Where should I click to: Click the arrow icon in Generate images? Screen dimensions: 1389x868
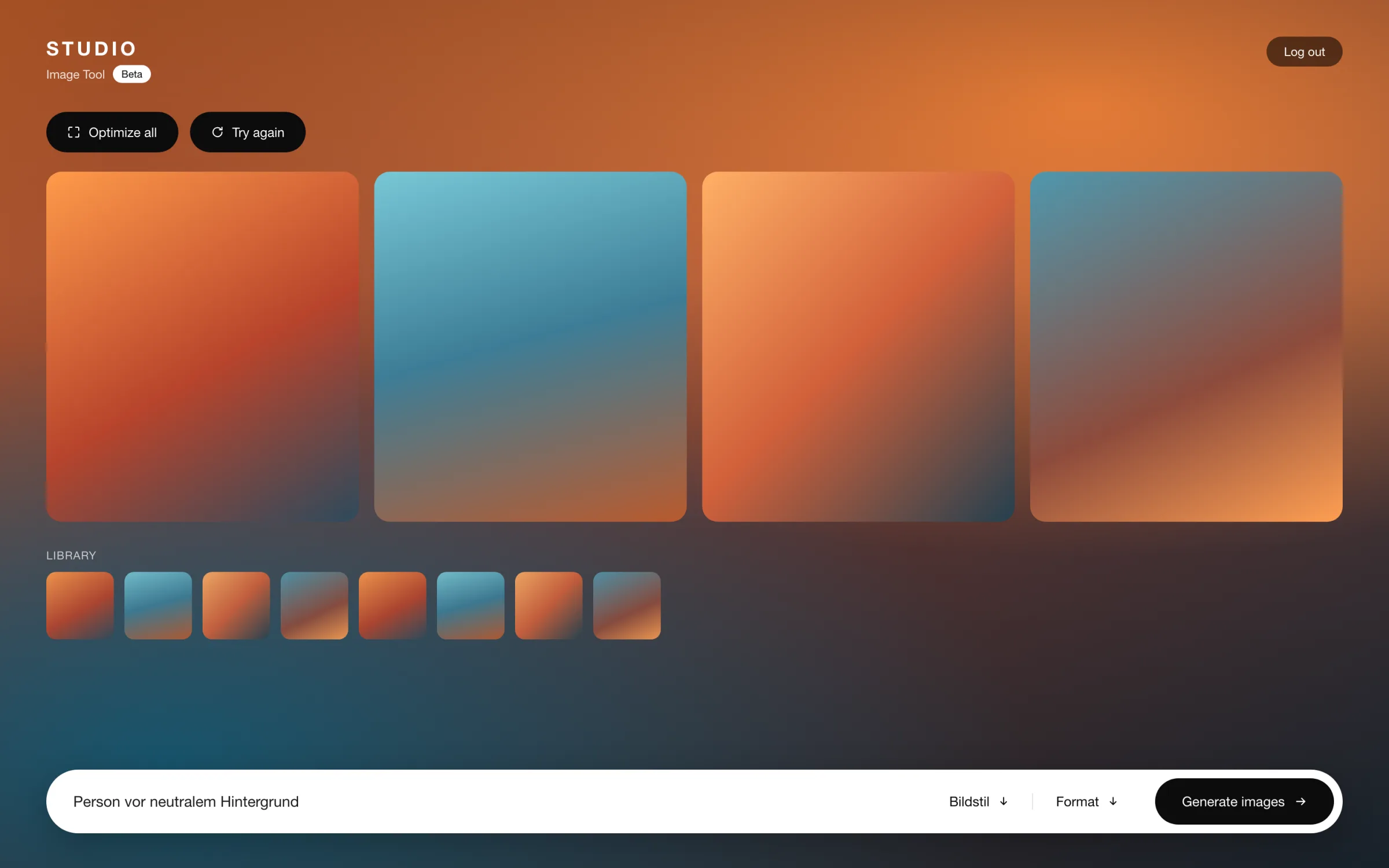coord(1301,801)
